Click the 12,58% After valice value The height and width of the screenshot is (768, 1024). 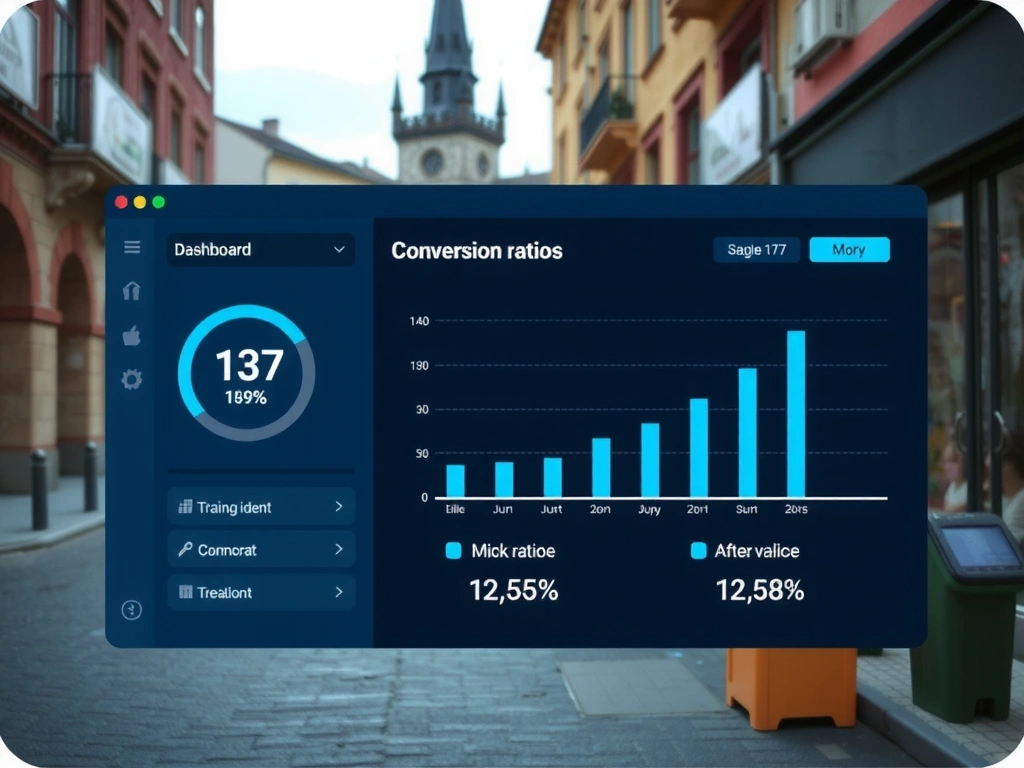[759, 591]
